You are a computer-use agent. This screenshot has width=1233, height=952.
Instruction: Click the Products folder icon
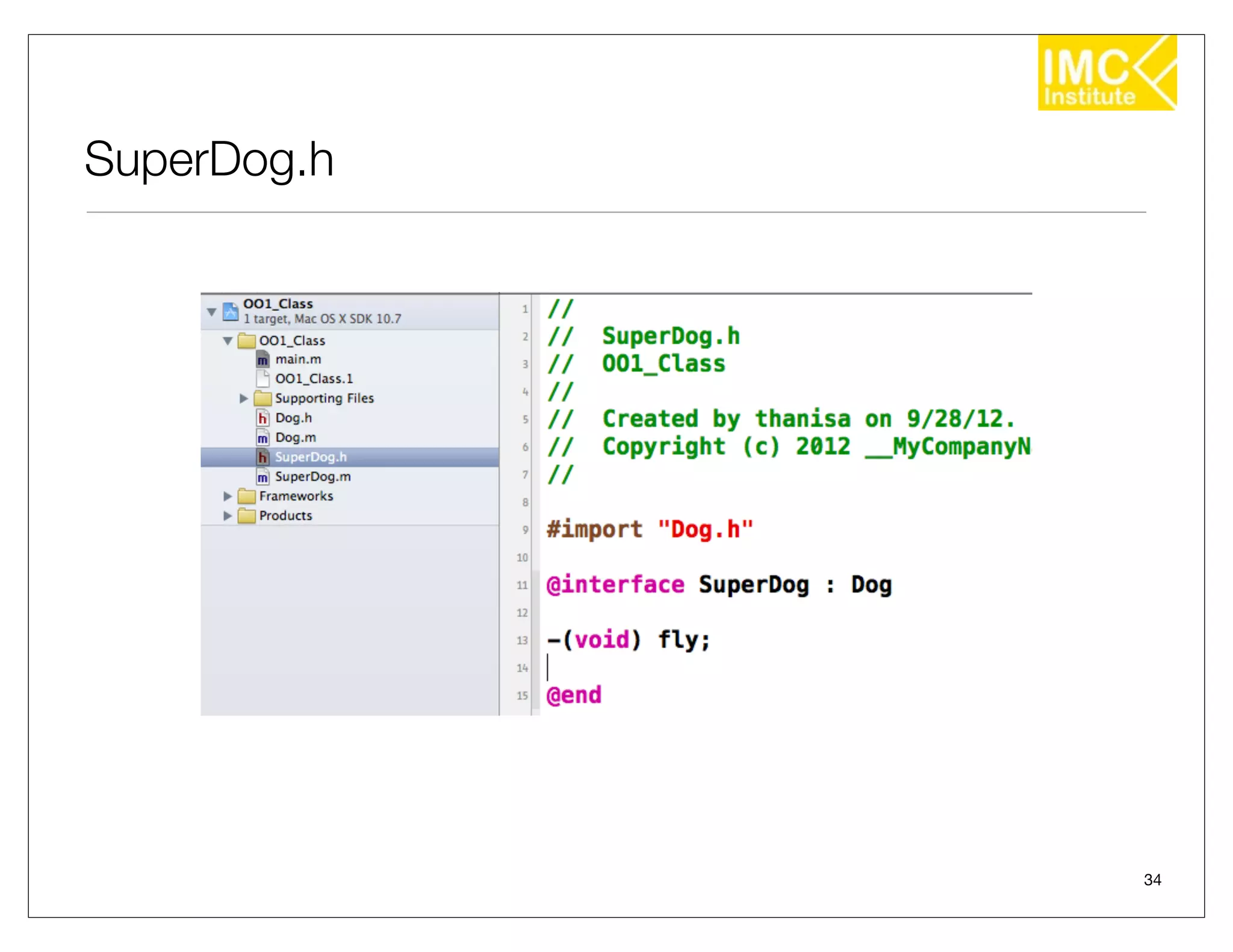(246, 516)
